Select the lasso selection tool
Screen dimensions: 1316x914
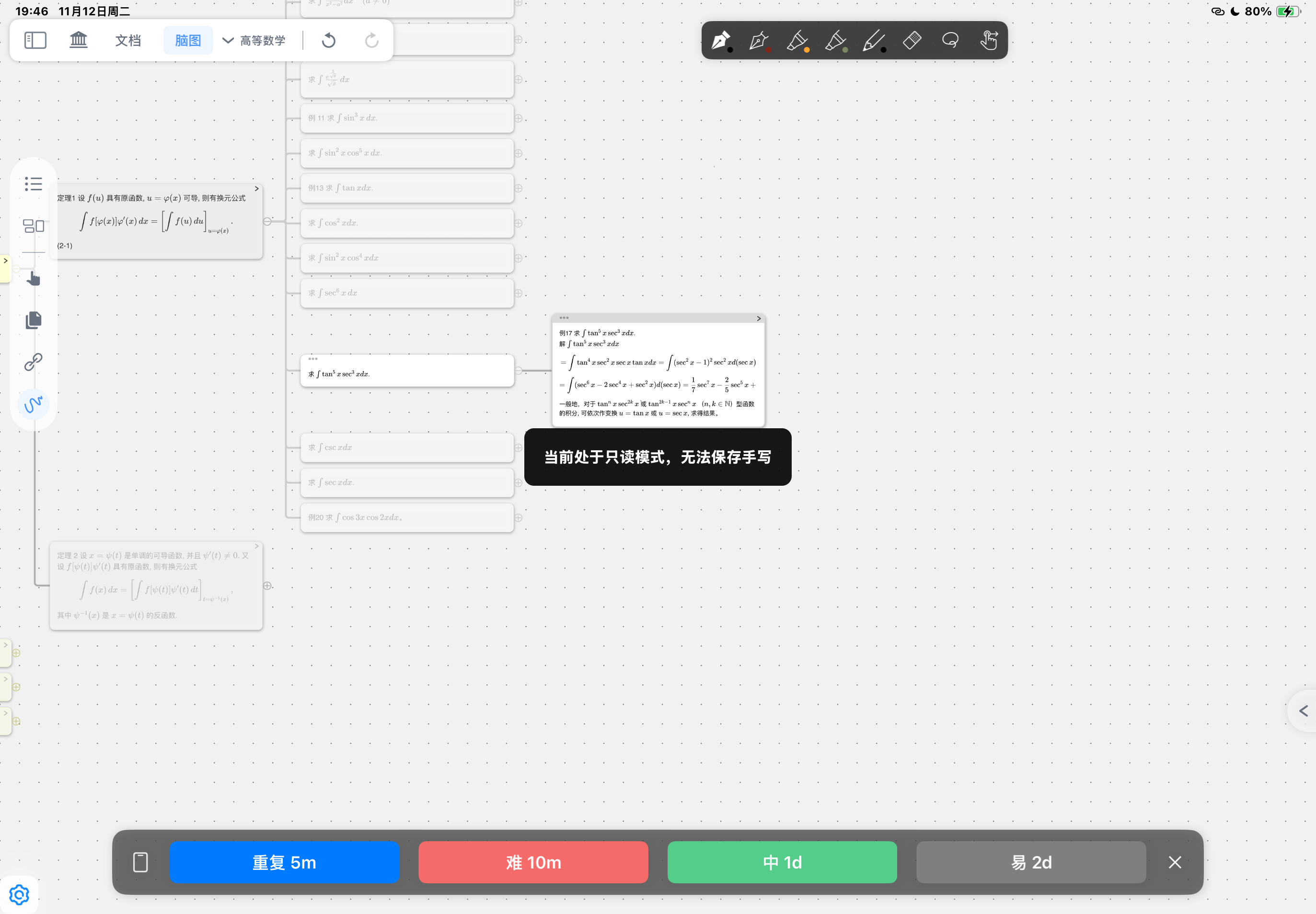click(950, 40)
